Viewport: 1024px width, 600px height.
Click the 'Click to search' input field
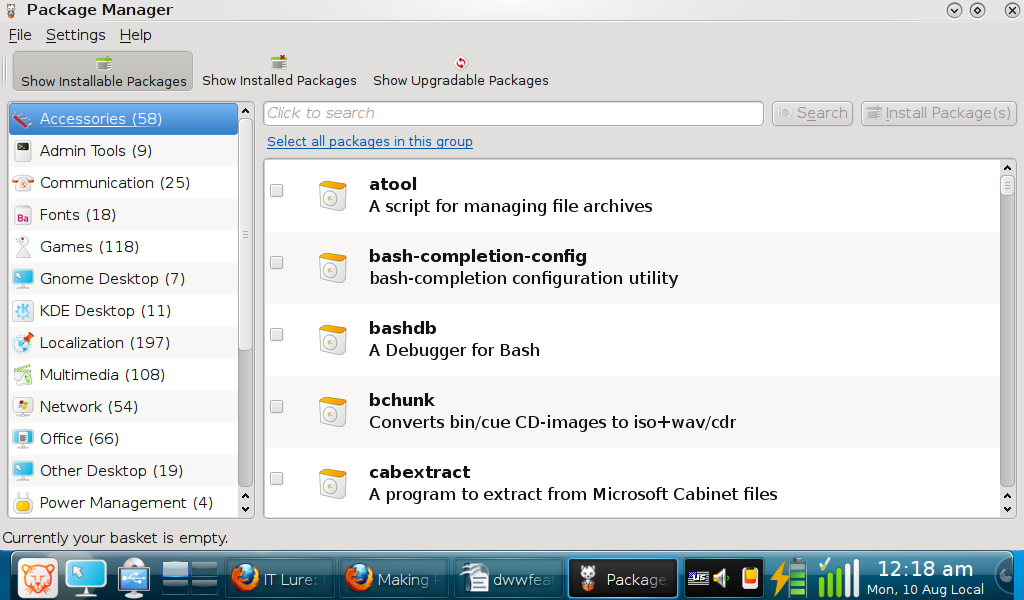[x=513, y=113]
